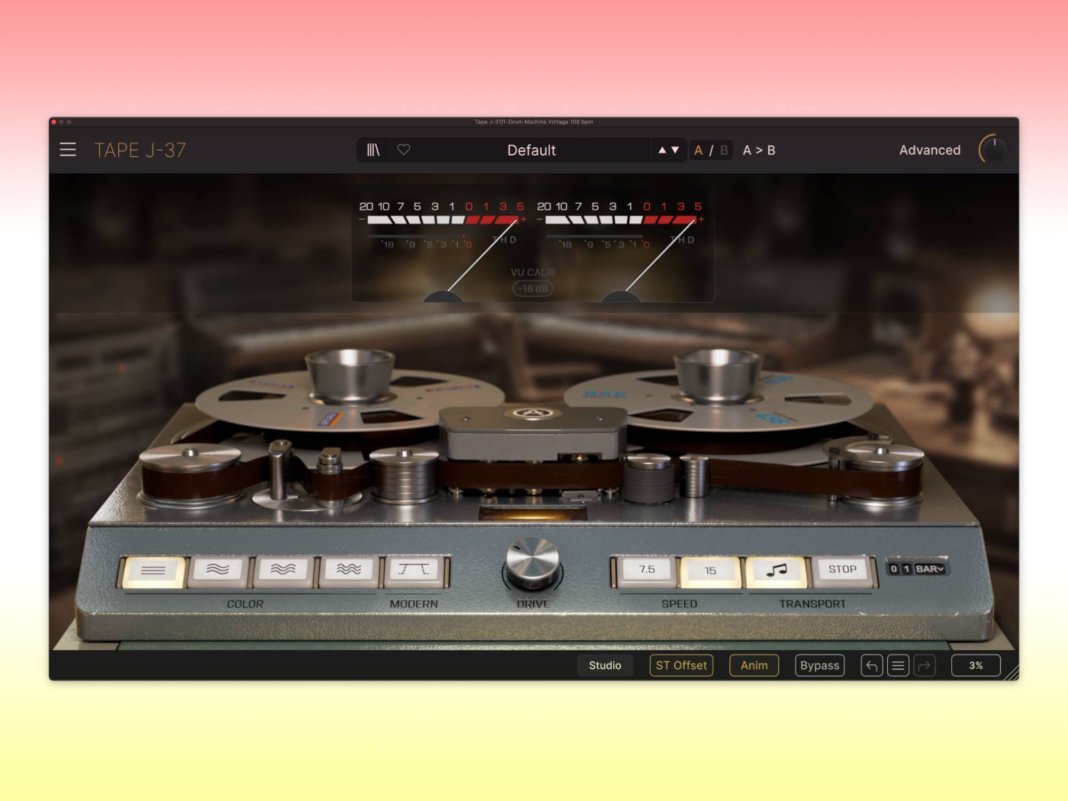The height and width of the screenshot is (801, 1068).
Task: Click the 3% CPU meter
Action: [975, 665]
